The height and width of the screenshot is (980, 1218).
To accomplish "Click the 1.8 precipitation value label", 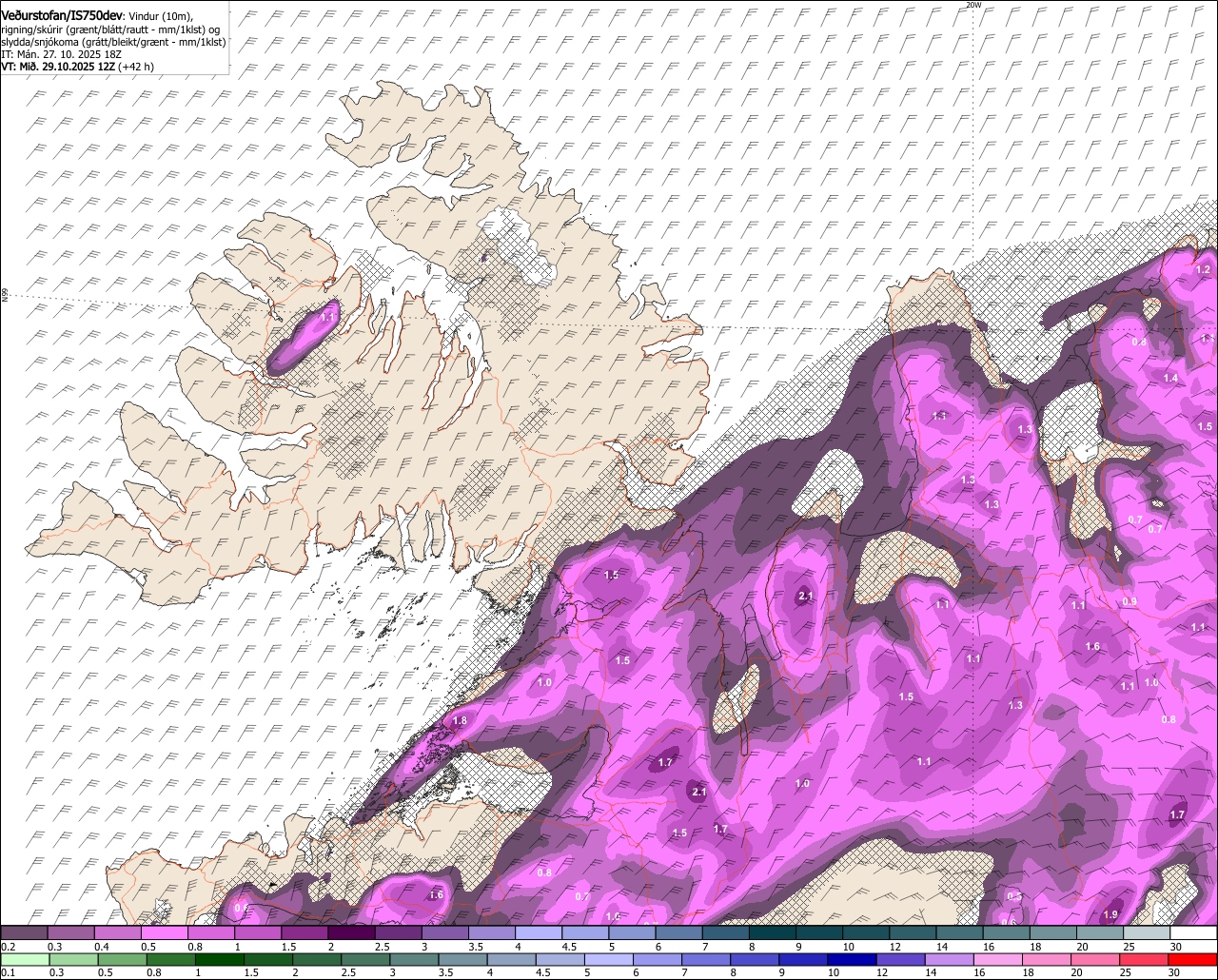I will click(460, 721).
